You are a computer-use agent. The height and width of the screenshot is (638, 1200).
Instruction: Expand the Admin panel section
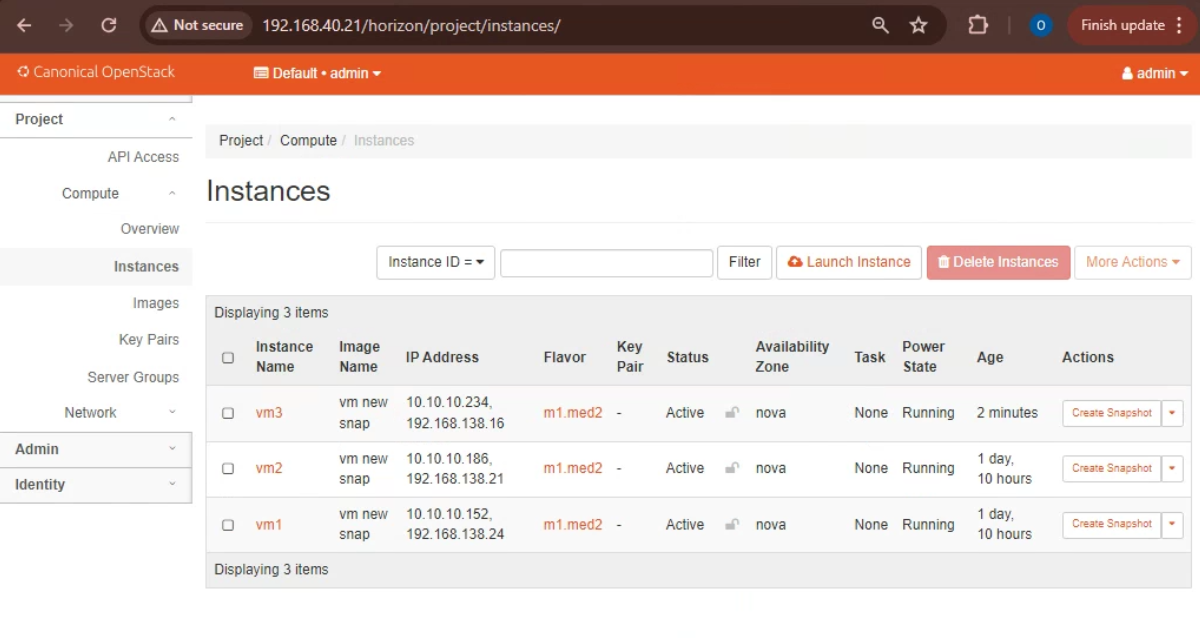coord(95,449)
